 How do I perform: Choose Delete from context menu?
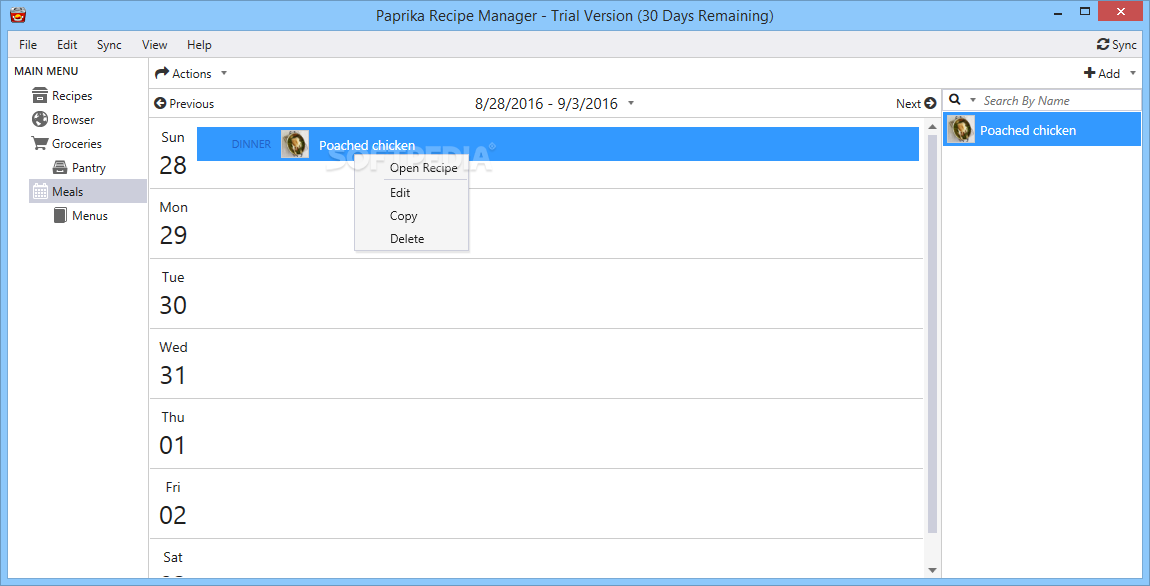tap(411, 238)
